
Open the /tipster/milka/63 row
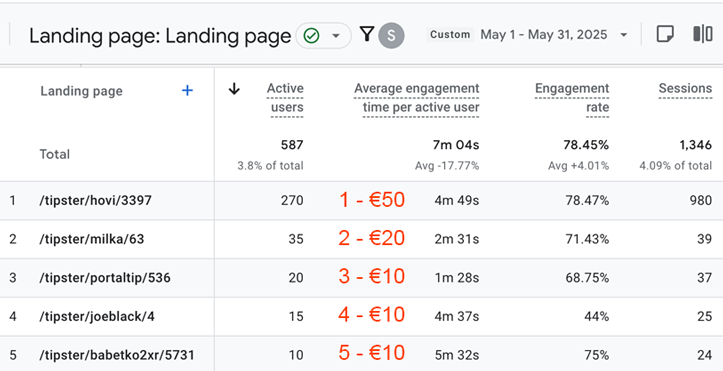point(362,239)
